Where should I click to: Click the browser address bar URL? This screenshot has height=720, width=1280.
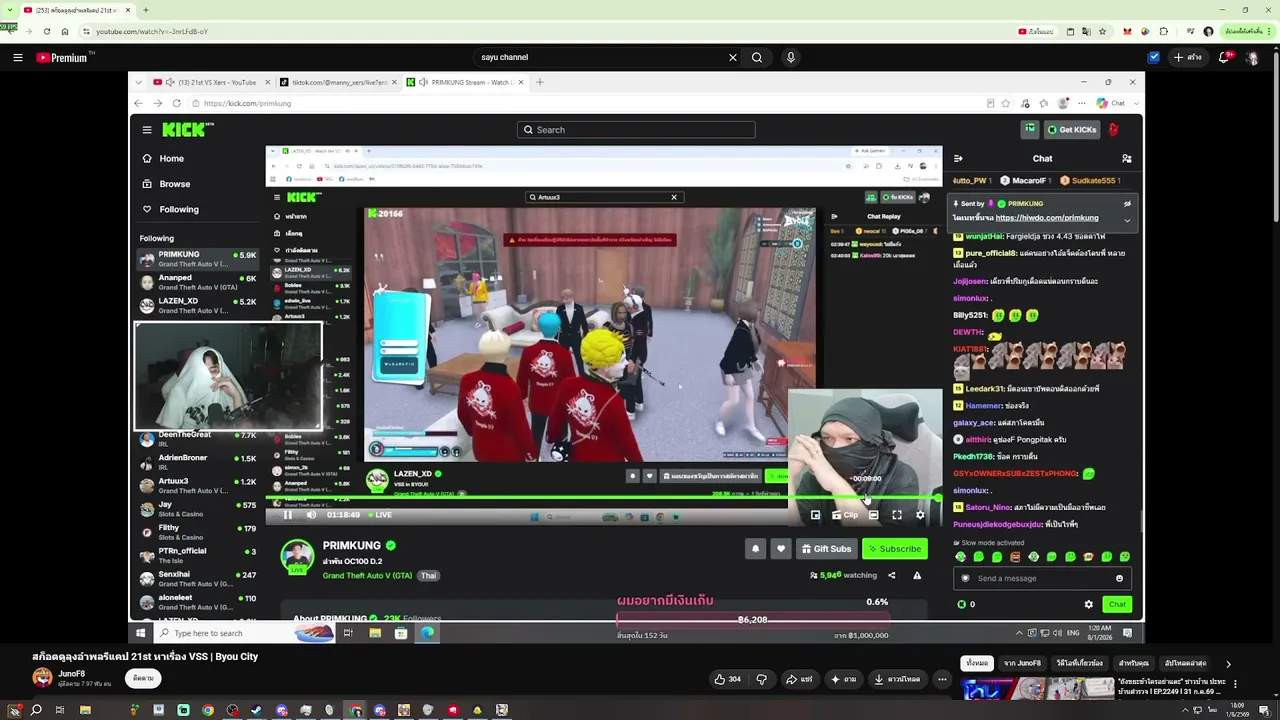click(151, 32)
